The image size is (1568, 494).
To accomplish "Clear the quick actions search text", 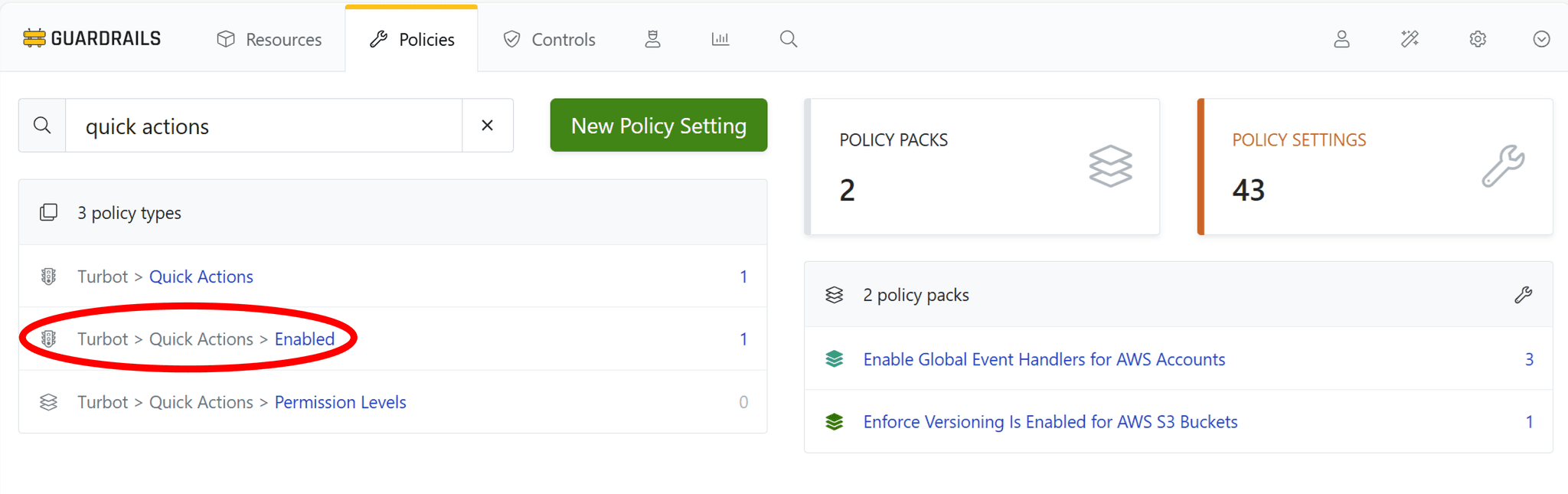I will (x=488, y=125).
